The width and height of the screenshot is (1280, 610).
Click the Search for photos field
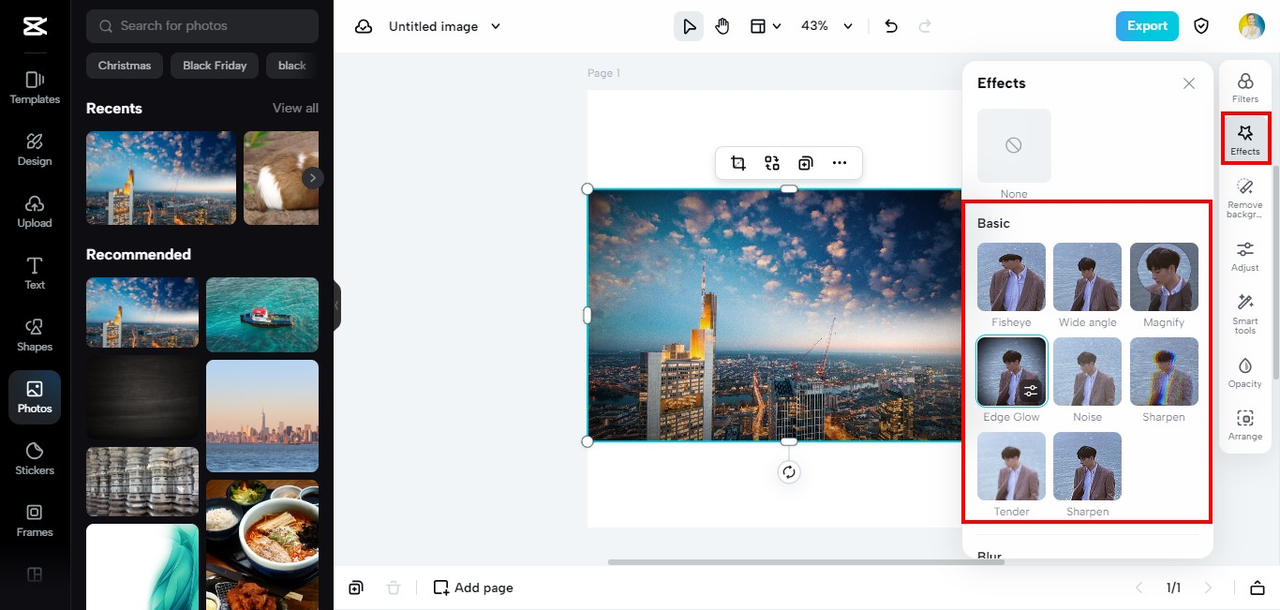point(202,26)
